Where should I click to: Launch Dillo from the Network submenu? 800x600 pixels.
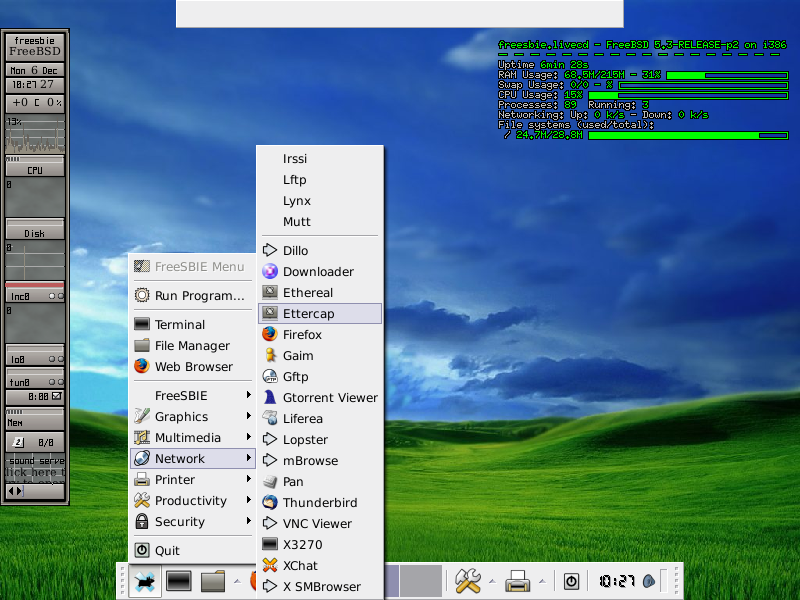(x=320, y=251)
